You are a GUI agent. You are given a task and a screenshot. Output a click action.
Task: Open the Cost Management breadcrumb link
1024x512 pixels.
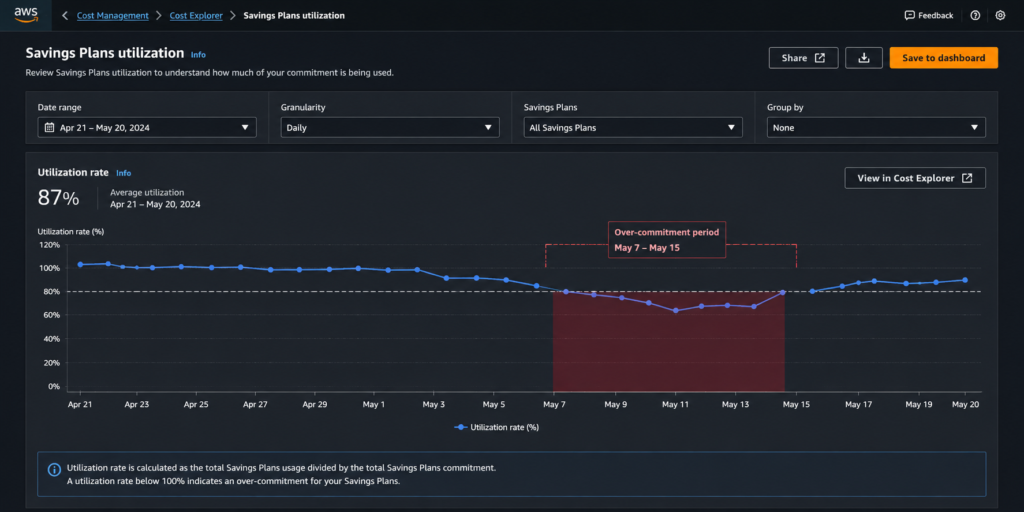pyautogui.click(x=112, y=15)
